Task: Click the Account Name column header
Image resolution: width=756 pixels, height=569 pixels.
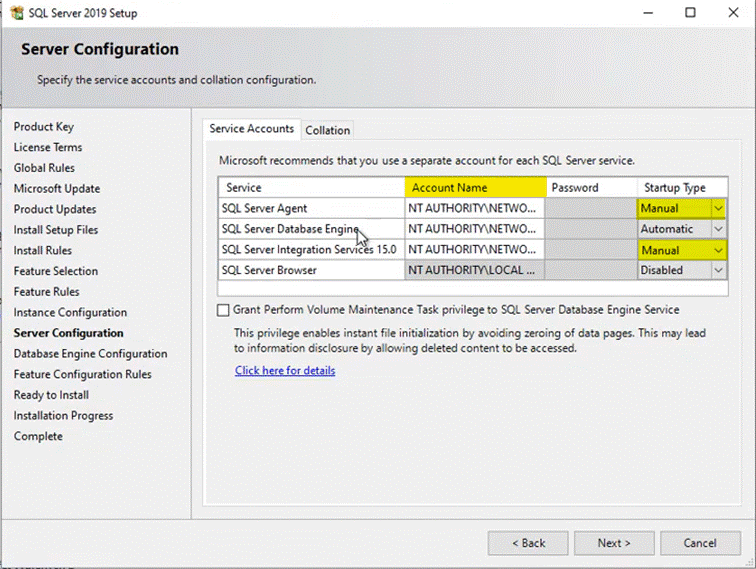Action: tap(475, 188)
